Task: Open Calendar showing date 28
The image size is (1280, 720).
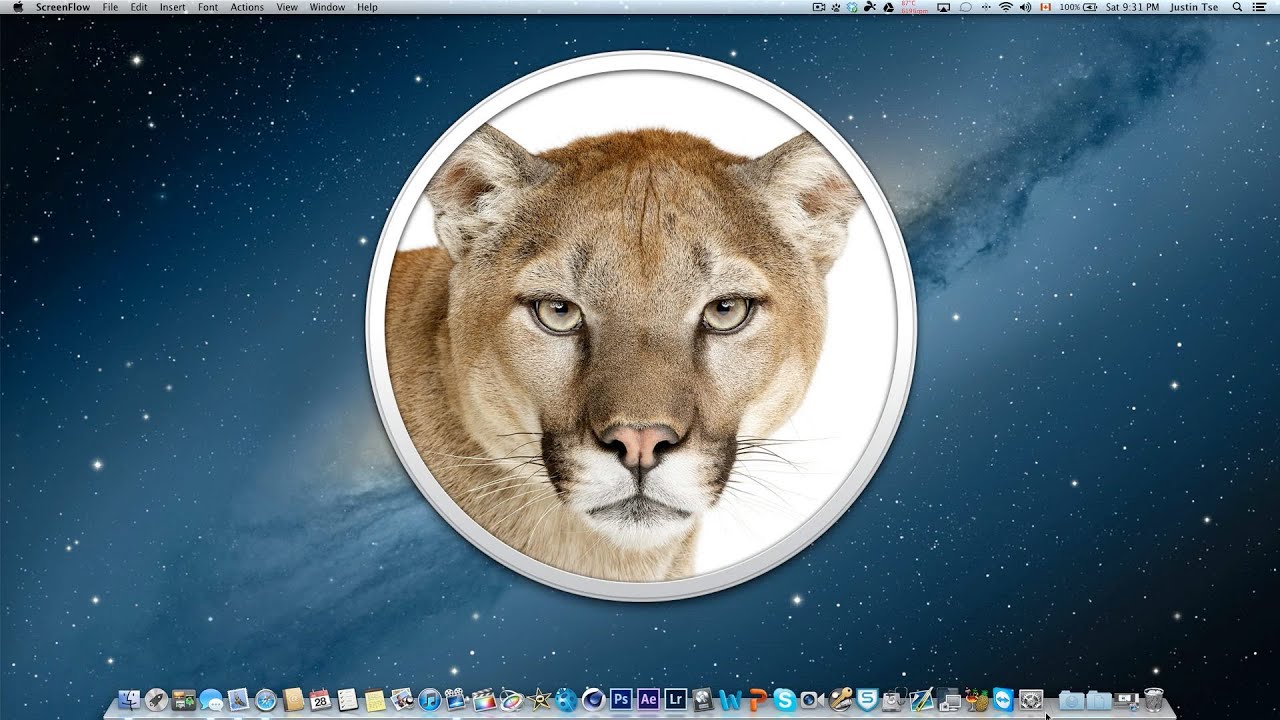Action: 320,700
